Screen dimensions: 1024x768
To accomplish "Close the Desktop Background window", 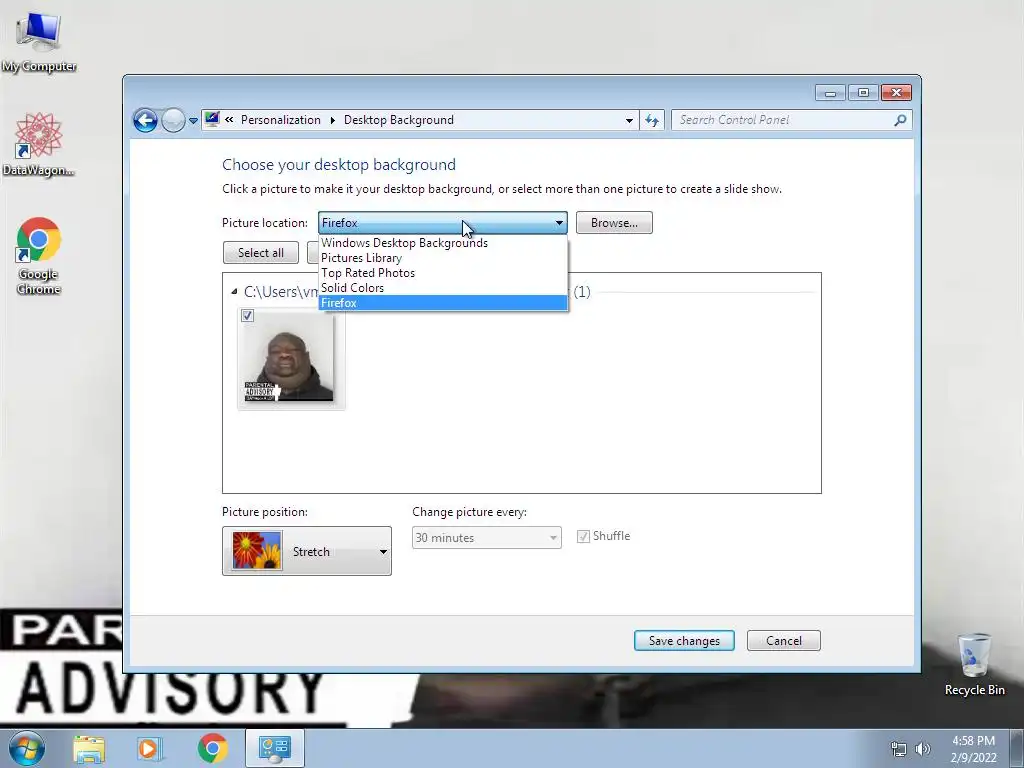I will 896,93.
